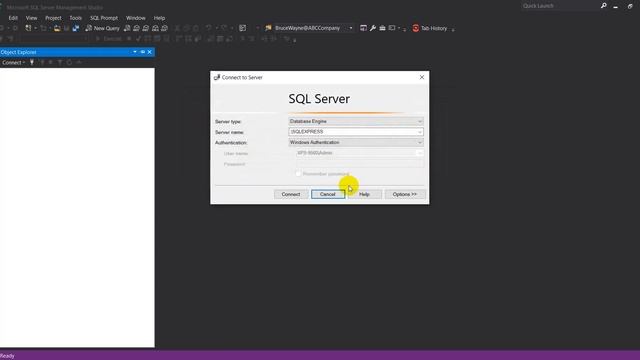Click the Options >> button
640x360 pixels.
(x=404, y=194)
